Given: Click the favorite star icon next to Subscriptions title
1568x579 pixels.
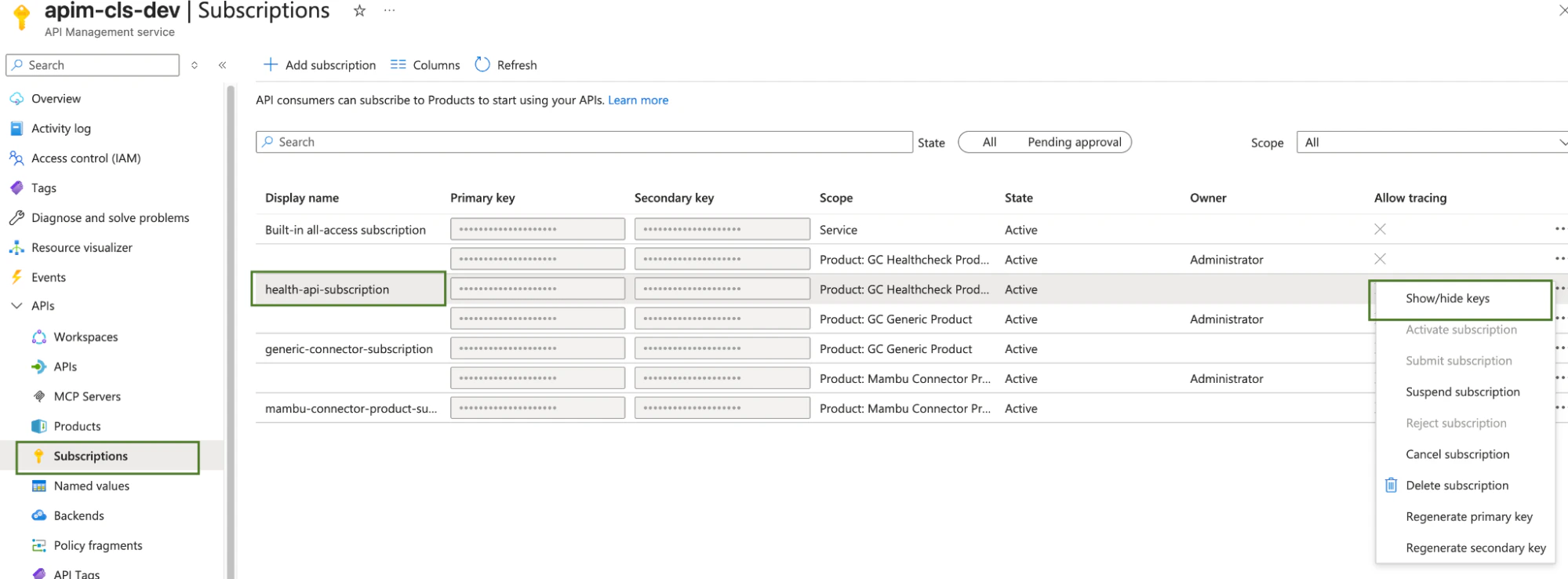Looking at the screenshot, I should click(x=359, y=11).
